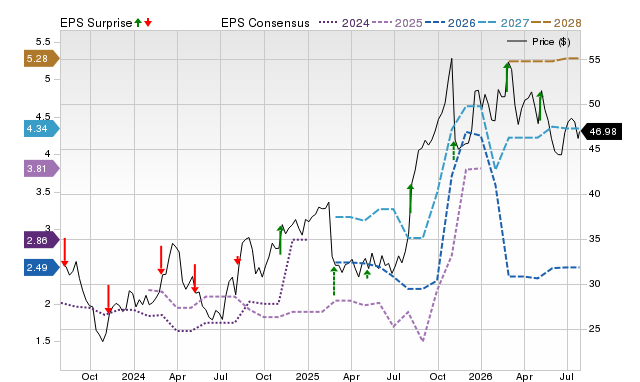Click the dashed green arrow between 2025 and Apr
Viewport: 640px width, 382px height.
click(x=334, y=281)
